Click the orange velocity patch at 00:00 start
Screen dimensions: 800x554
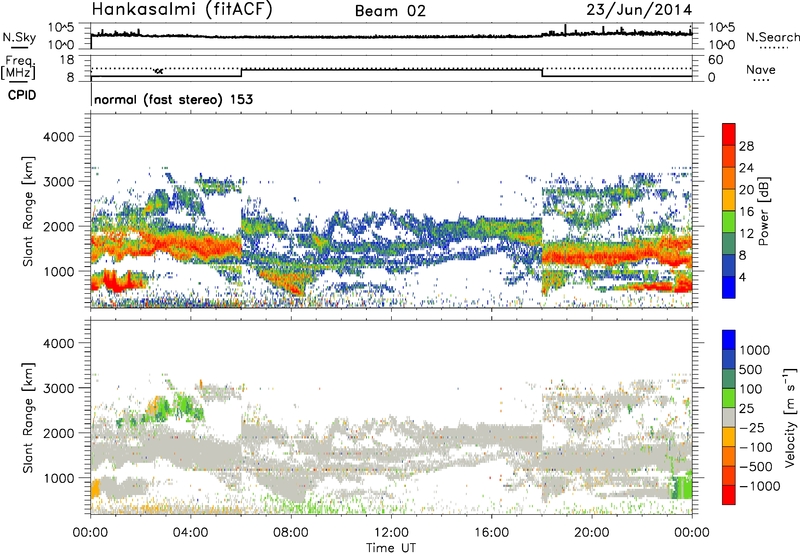coord(95,489)
